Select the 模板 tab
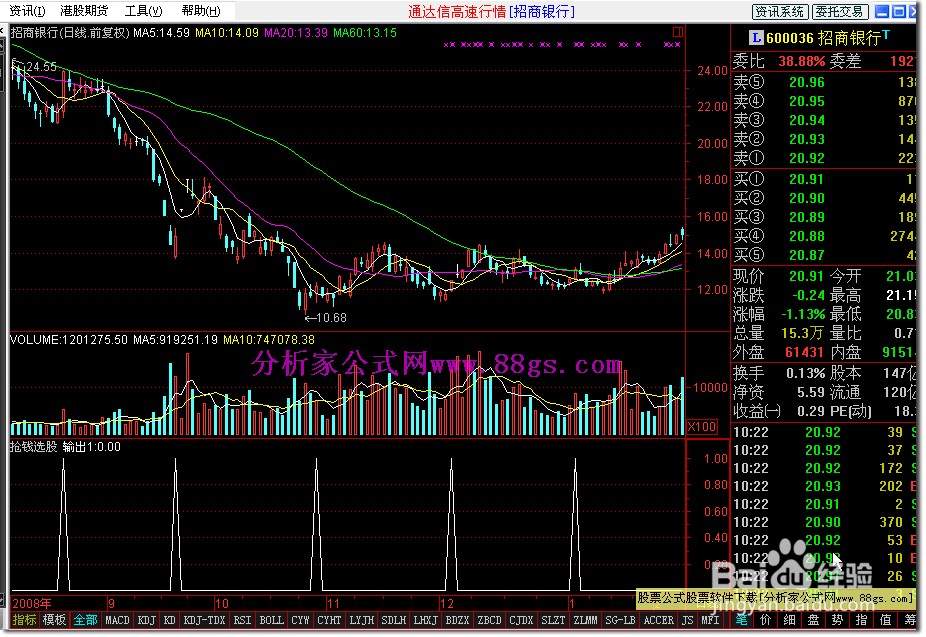This screenshot has width=926, height=637. [x=54, y=620]
